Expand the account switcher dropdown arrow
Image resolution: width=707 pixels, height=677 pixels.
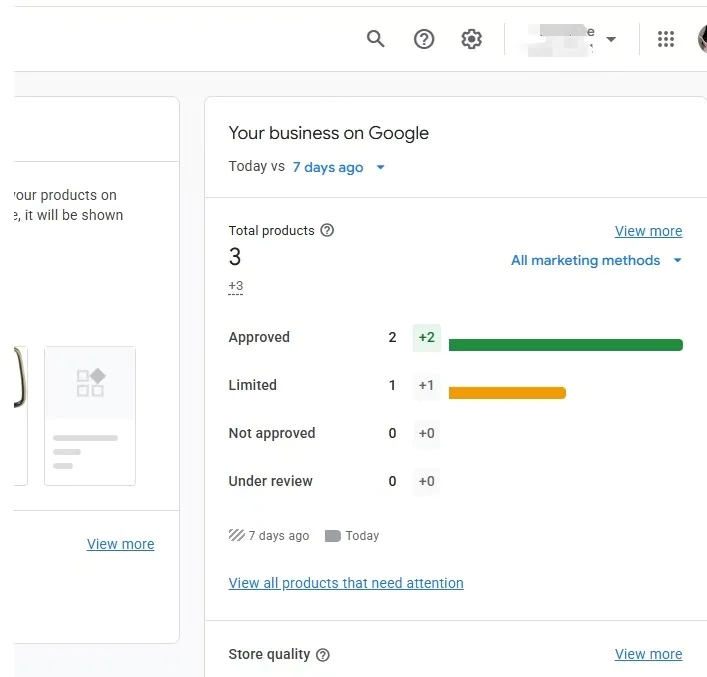coord(611,40)
